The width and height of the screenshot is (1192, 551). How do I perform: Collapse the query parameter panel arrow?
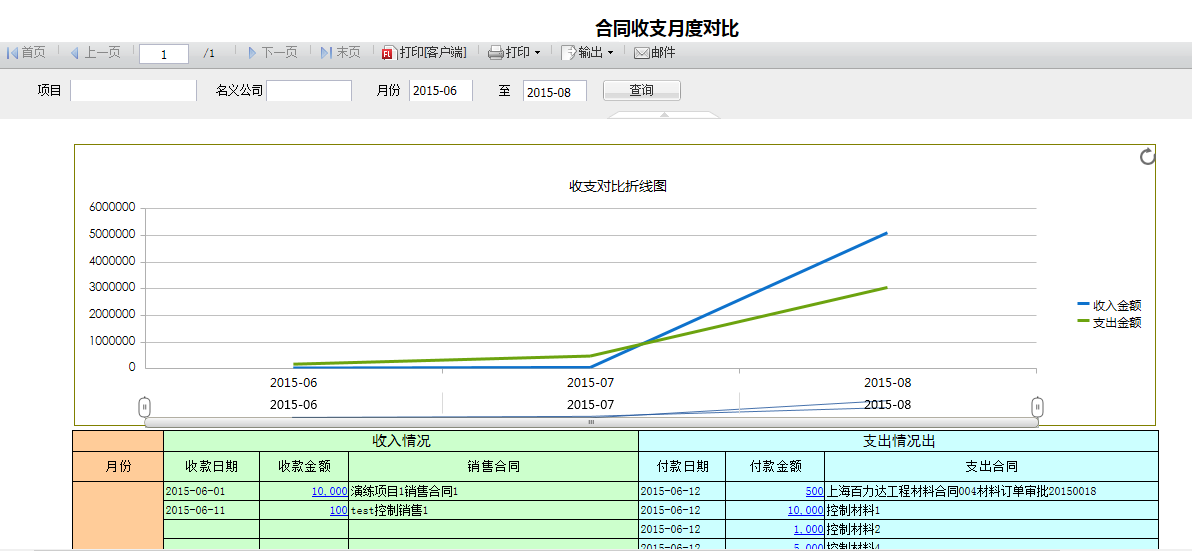point(664,115)
